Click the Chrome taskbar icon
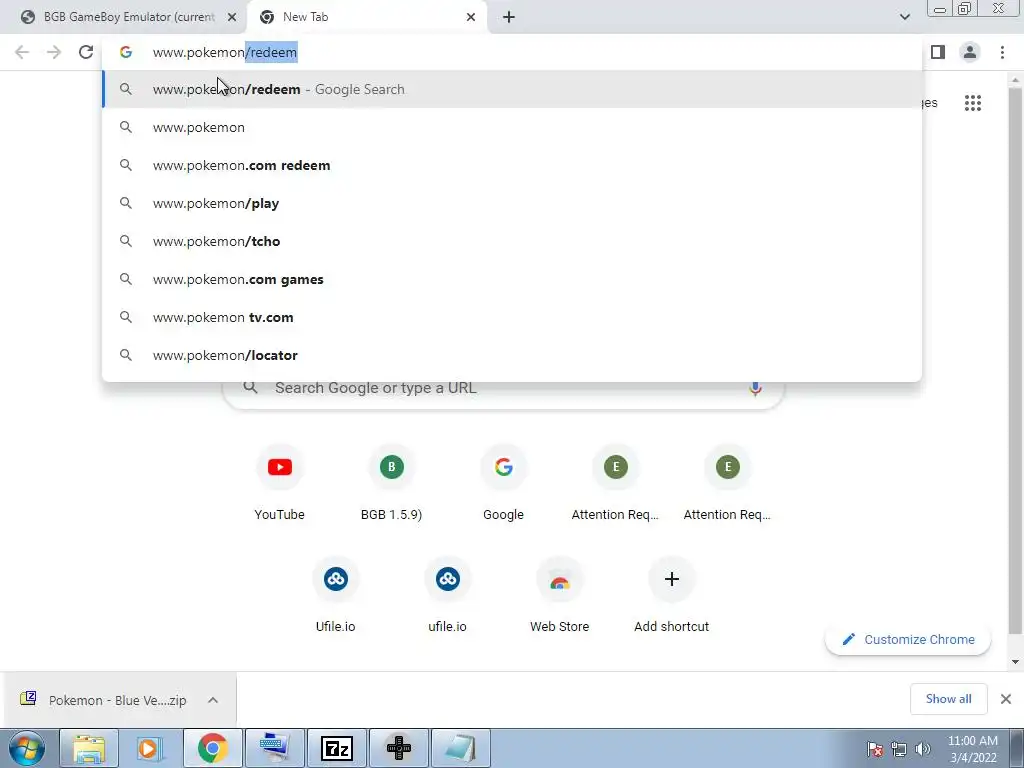 [x=212, y=748]
